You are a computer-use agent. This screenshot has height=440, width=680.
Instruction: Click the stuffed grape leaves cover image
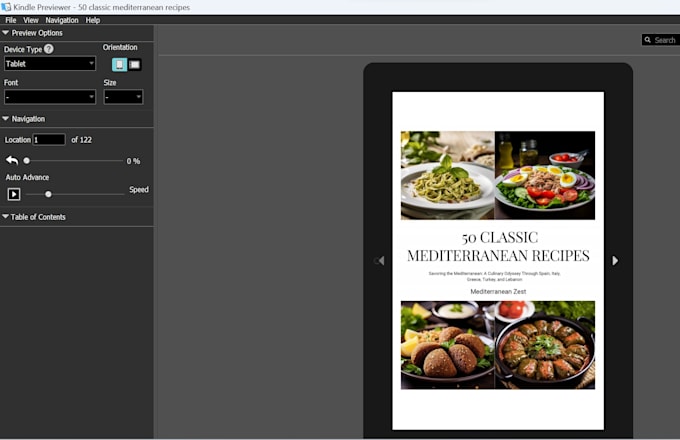tap(545, 345)
